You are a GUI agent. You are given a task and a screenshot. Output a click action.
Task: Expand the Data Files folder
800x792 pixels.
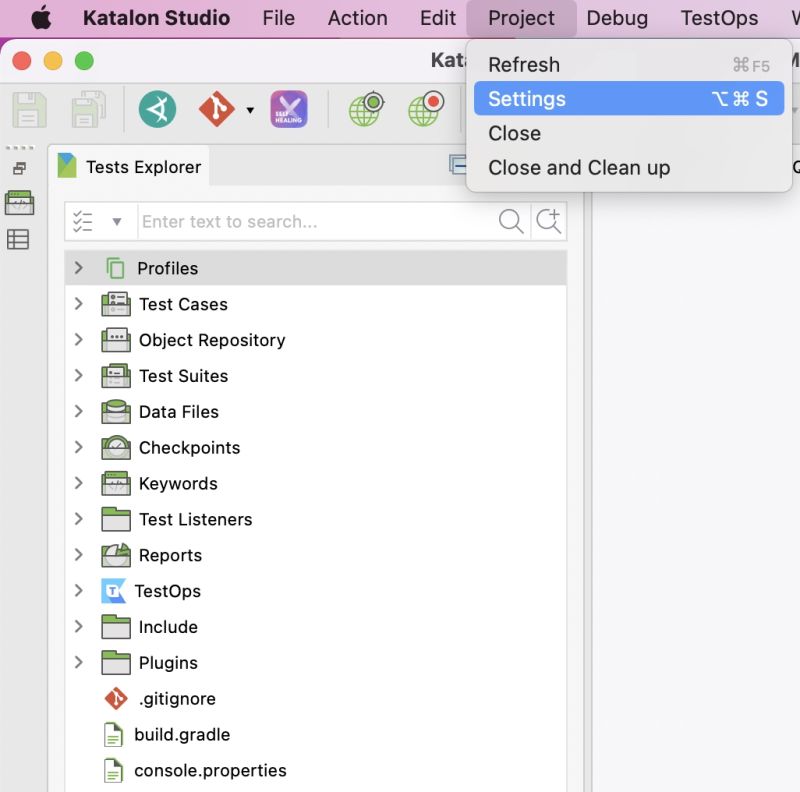tap(78, 411)
